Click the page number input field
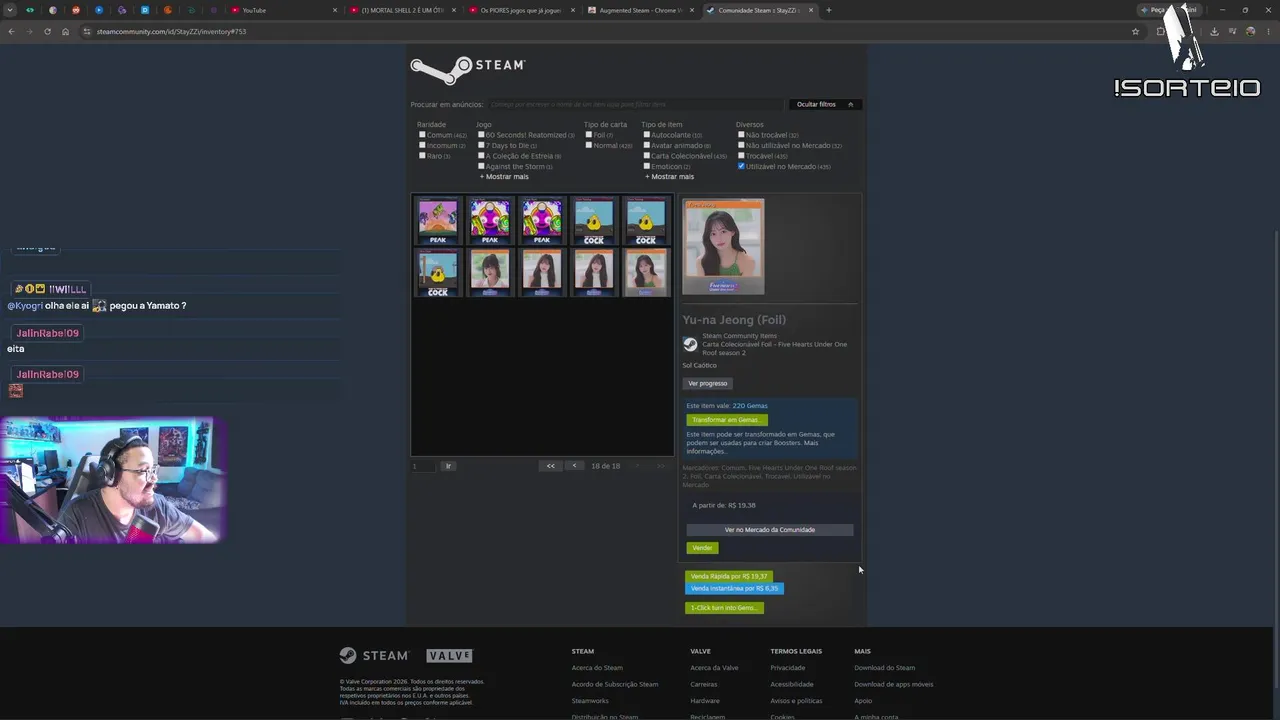The image size is (1280, 720). click(x=423, y=466)
